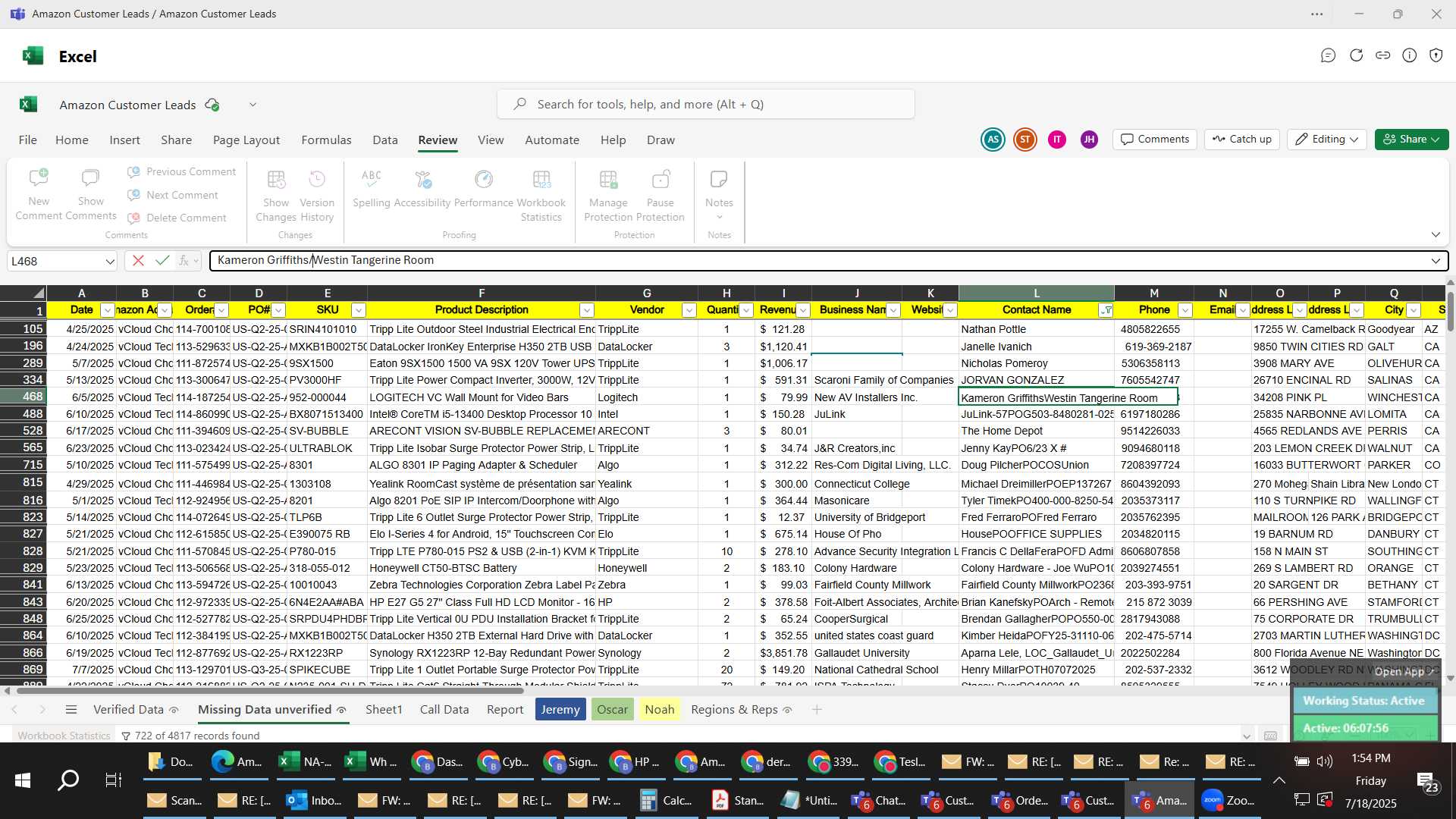This screenshot has height=819, width=1456.
Task: Confirm the formula bar entry
Action: [162, 261]
